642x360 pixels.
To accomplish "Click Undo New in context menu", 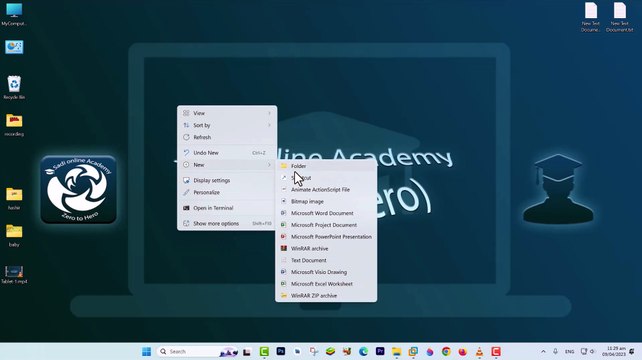I will pyautogui.click(x=227, y=153).
